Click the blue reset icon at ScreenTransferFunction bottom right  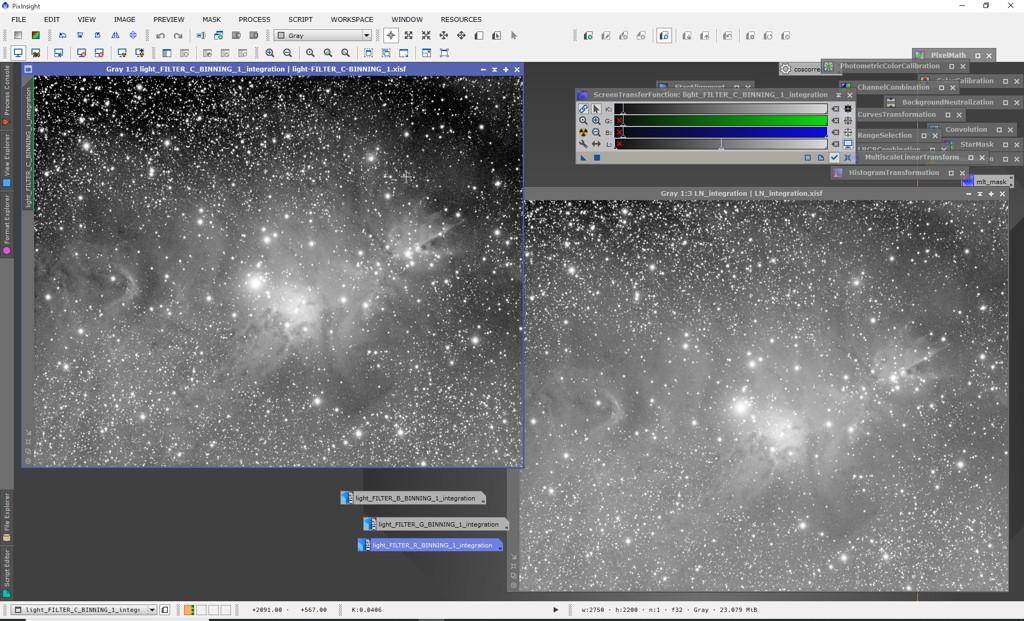(x=848, y=158)
